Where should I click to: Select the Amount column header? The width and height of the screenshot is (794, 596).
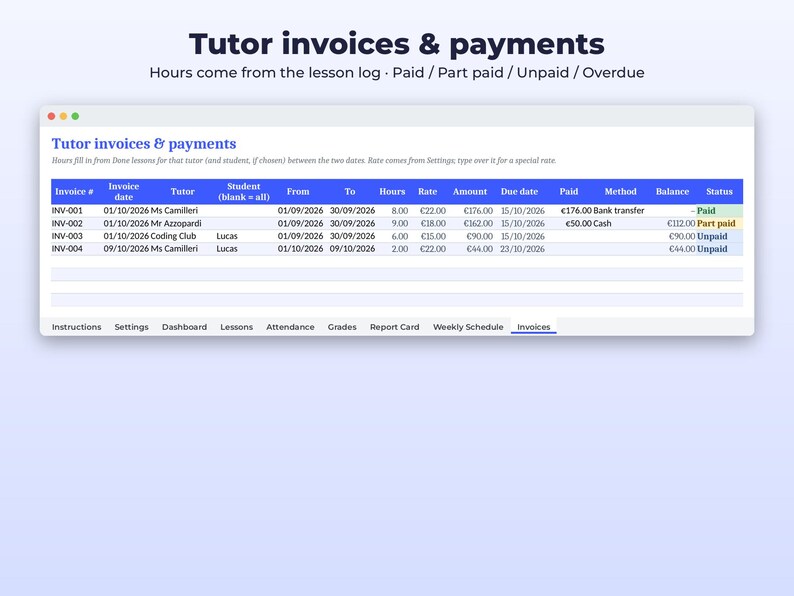click(470, 191)
